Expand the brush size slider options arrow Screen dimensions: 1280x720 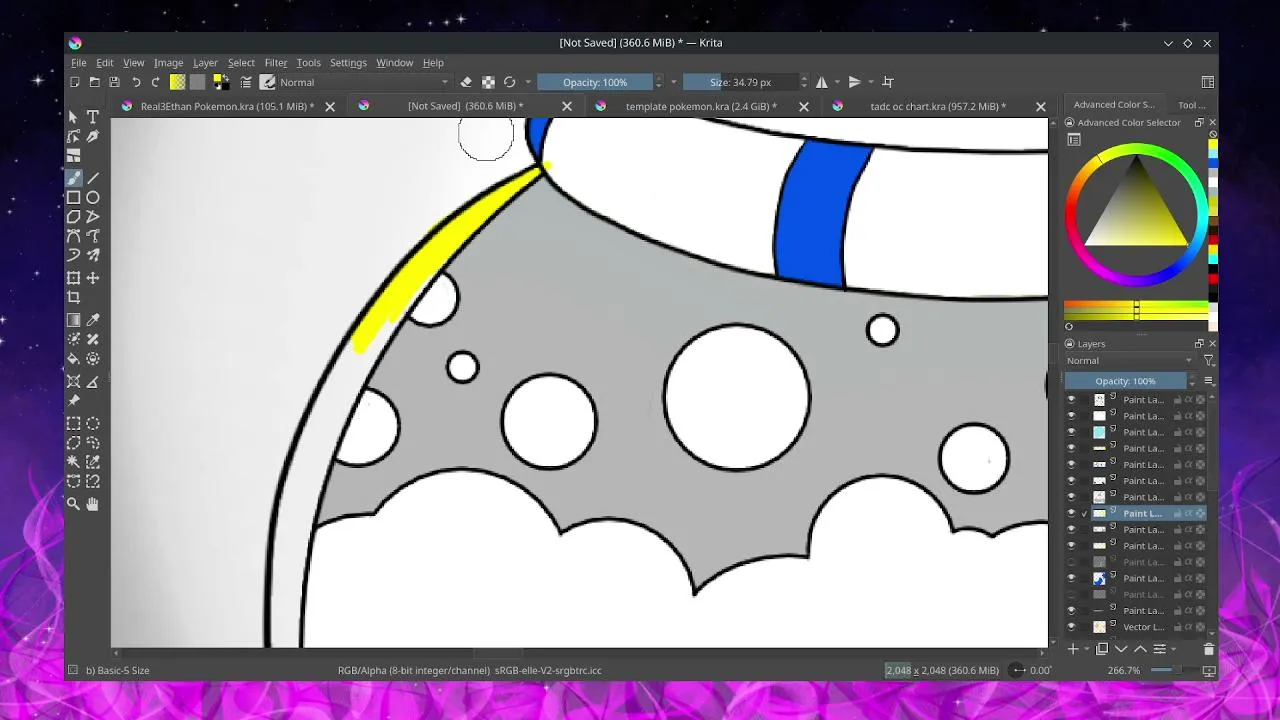click(803, 82)
